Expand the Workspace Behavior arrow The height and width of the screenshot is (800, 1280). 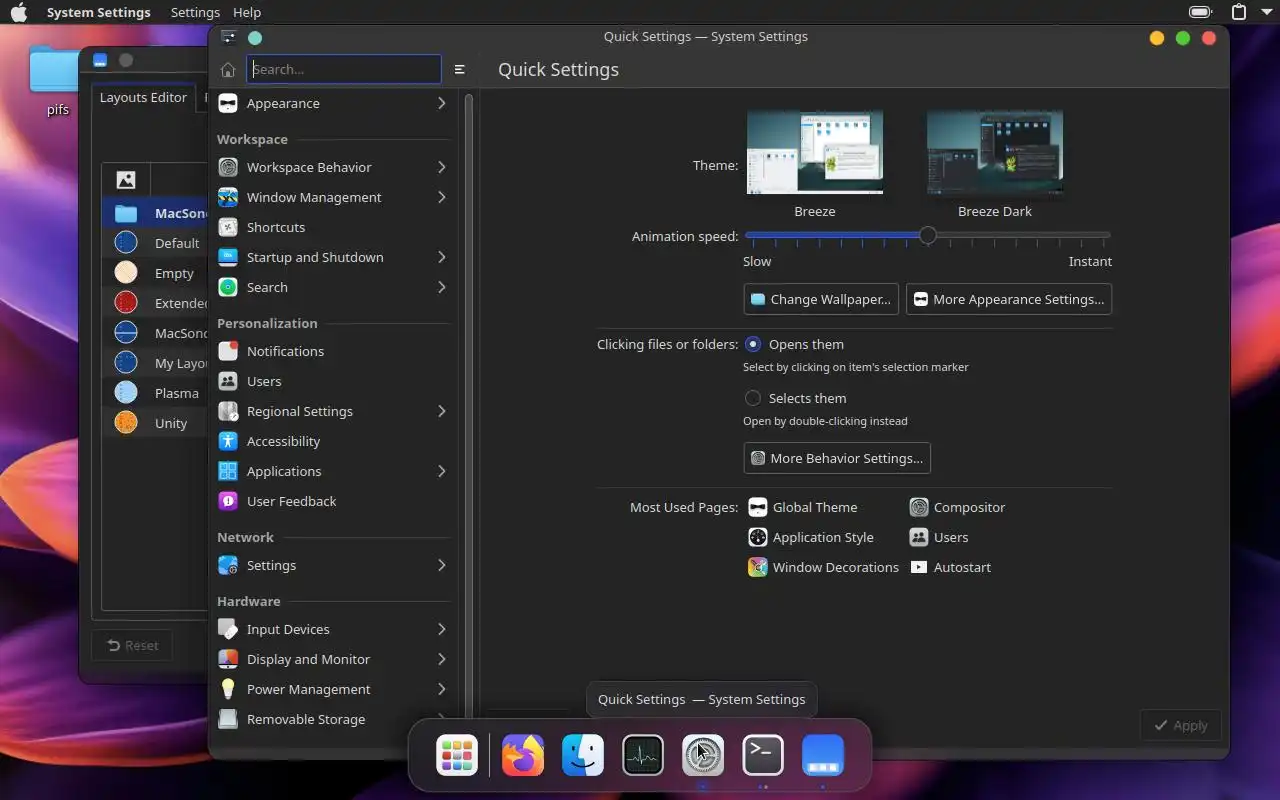(441, 167)
